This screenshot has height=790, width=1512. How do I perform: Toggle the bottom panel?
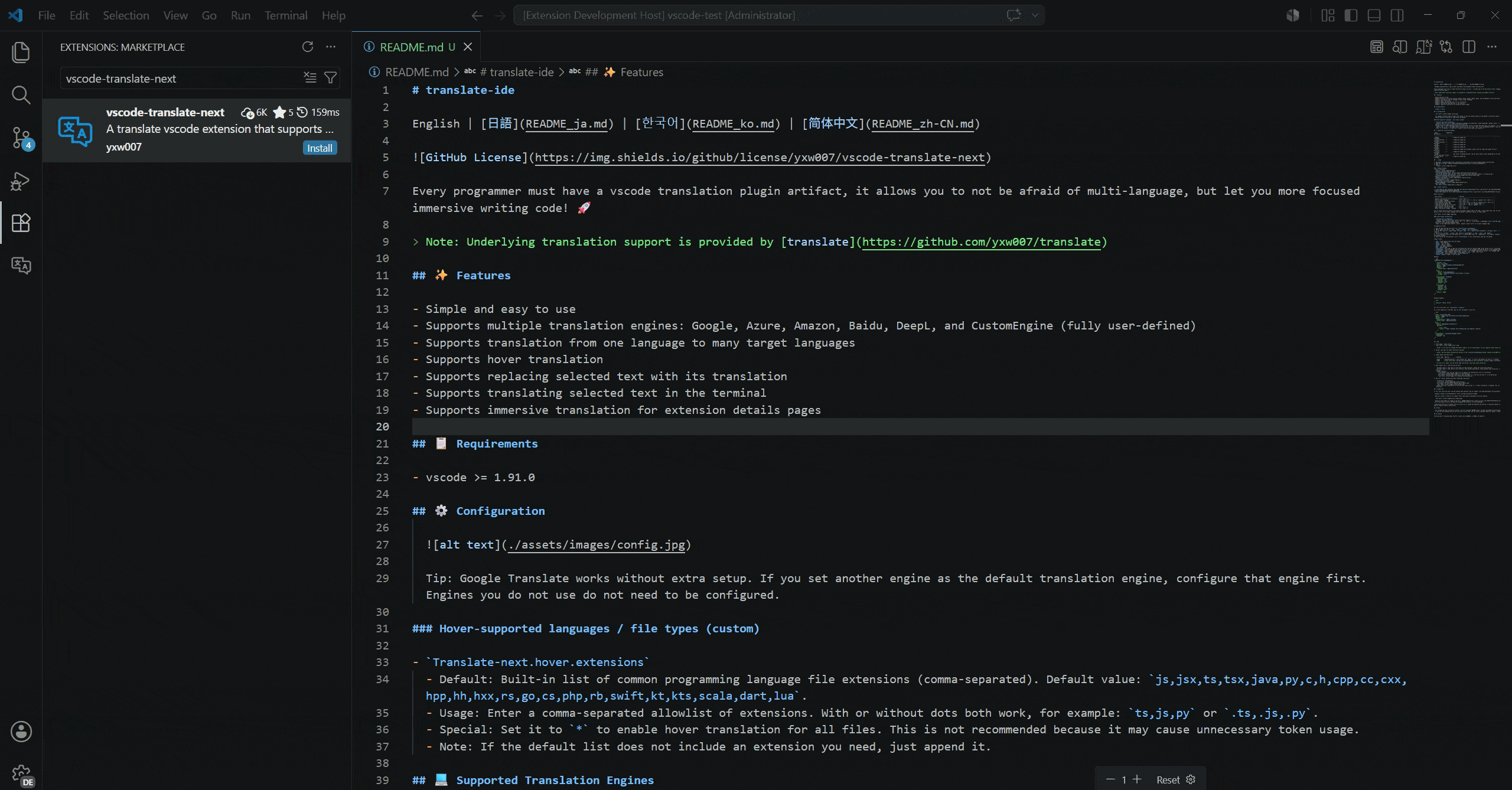(x=1374, y=15)
